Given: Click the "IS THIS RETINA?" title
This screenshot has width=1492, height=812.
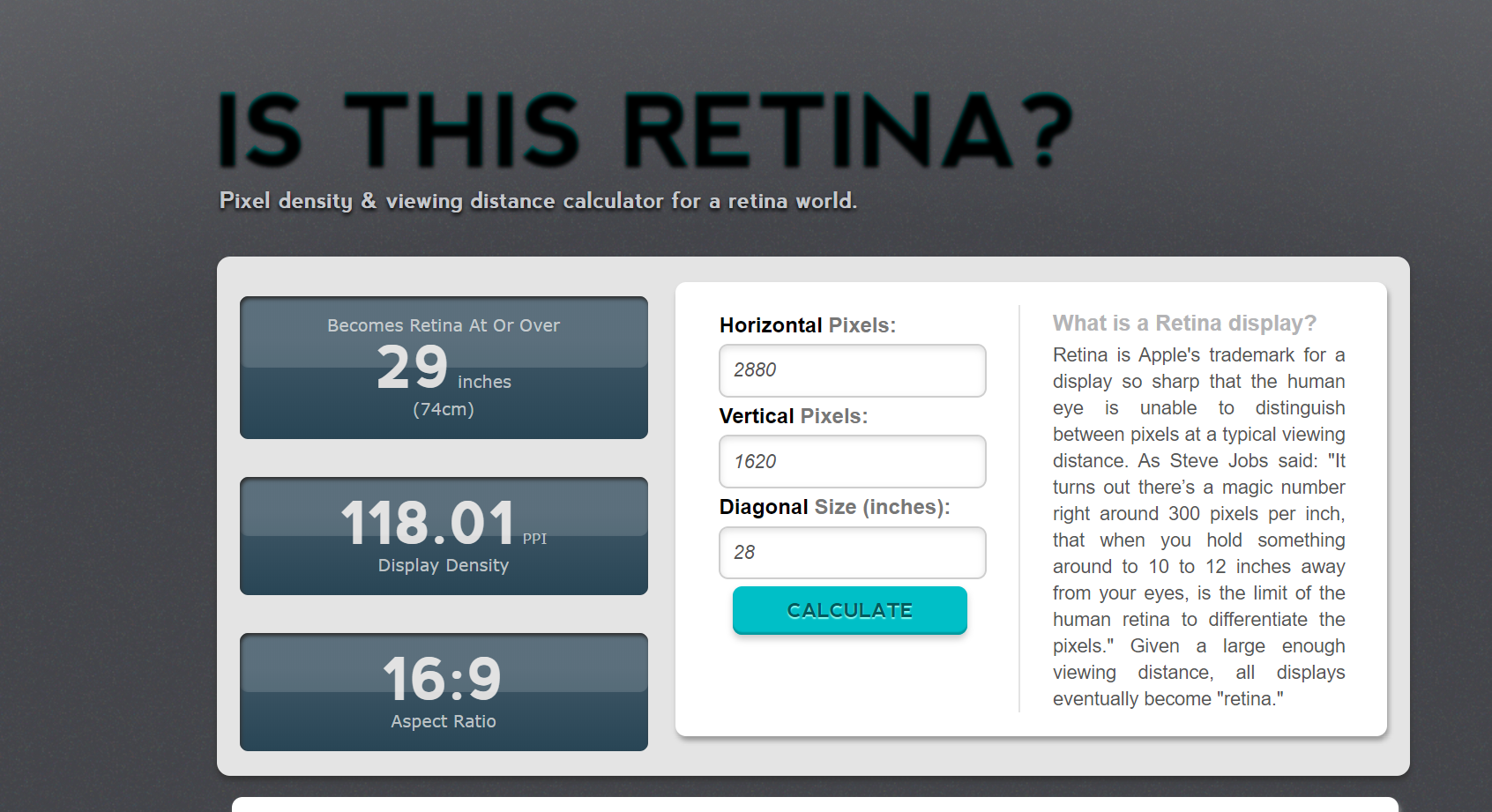Looking at the screenshot, I should point(645,130).
